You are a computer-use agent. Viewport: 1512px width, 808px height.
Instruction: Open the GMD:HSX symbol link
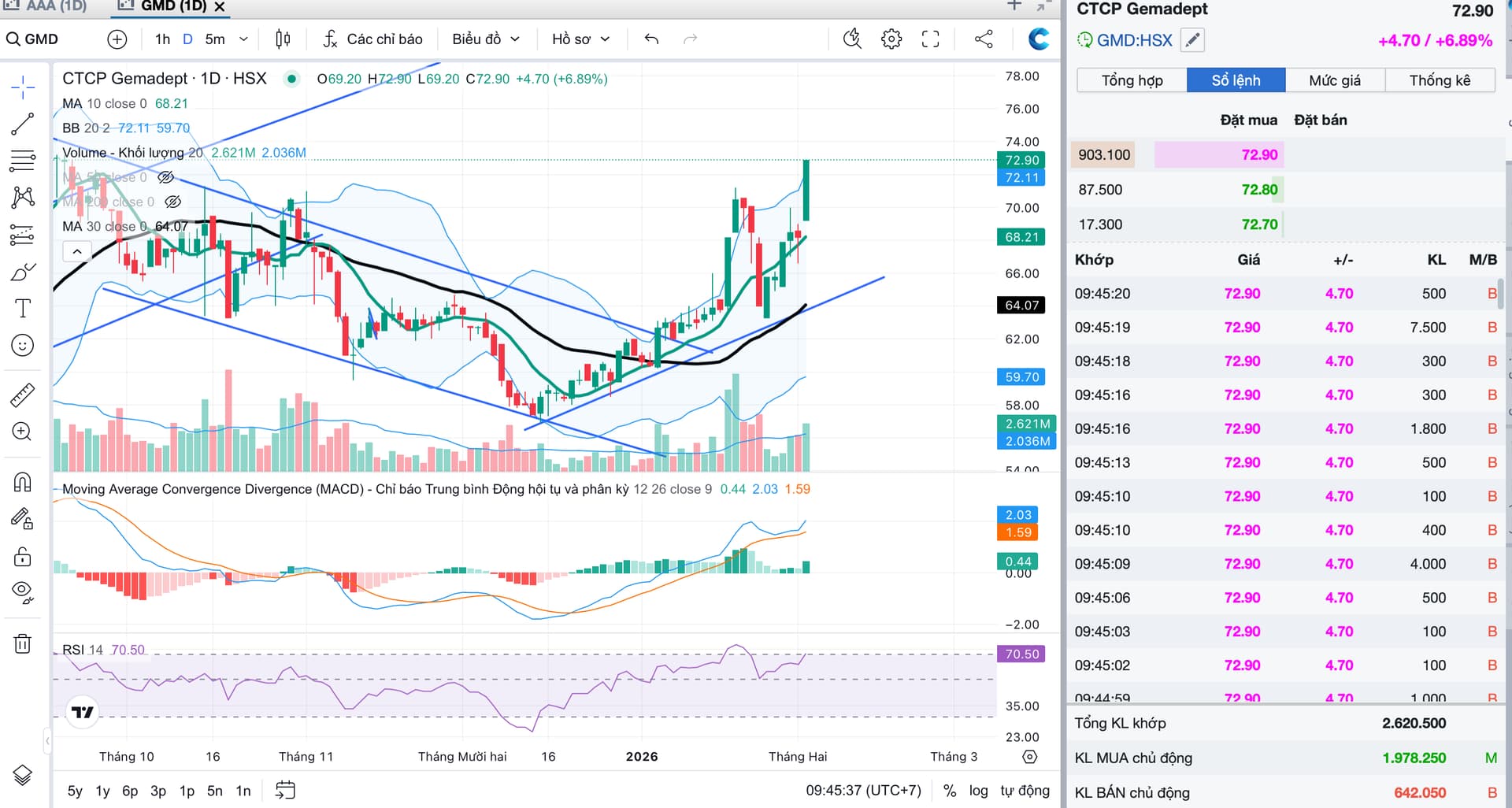(x=1134, y=40)
